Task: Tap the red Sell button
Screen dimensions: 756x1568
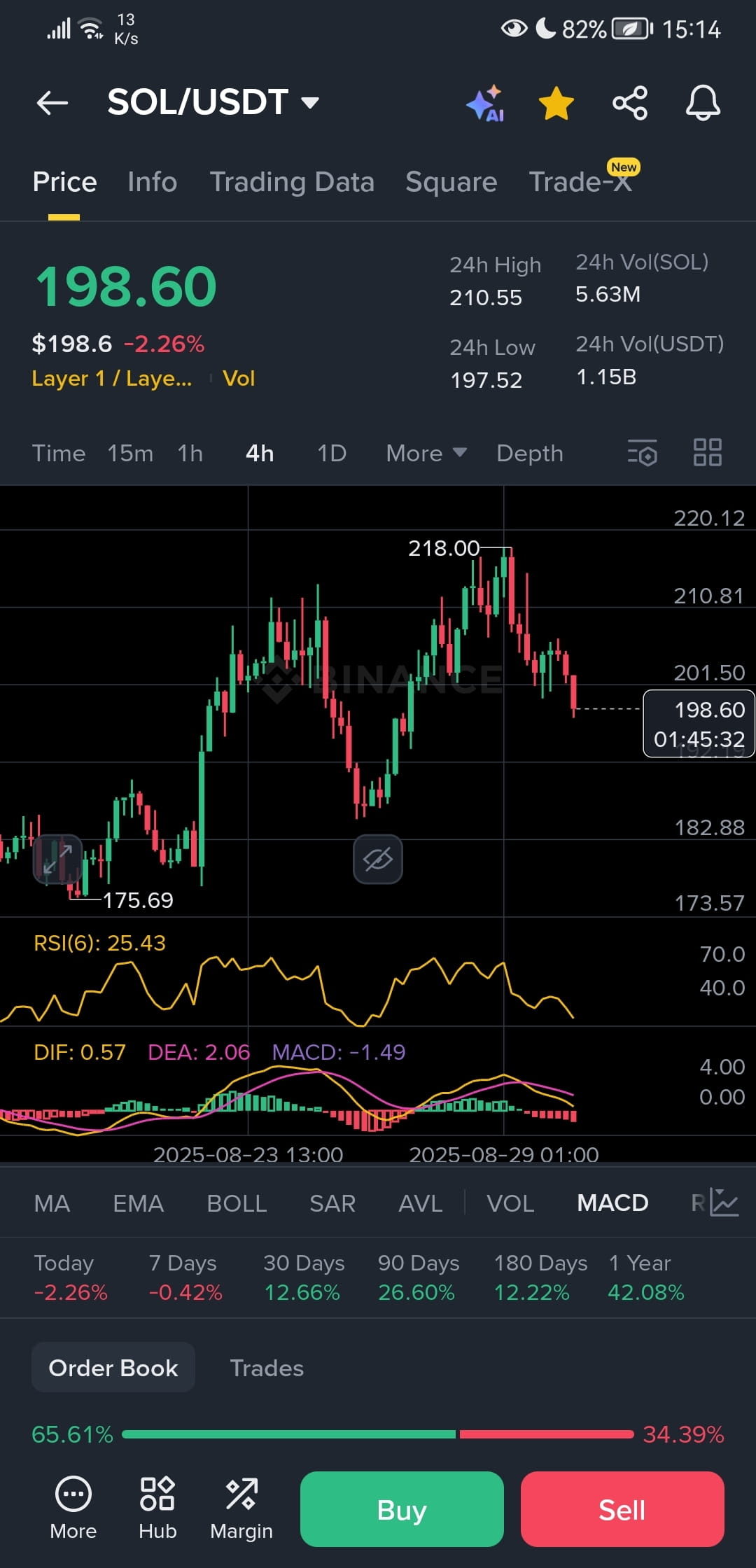Action: (x=622, y=1509)
